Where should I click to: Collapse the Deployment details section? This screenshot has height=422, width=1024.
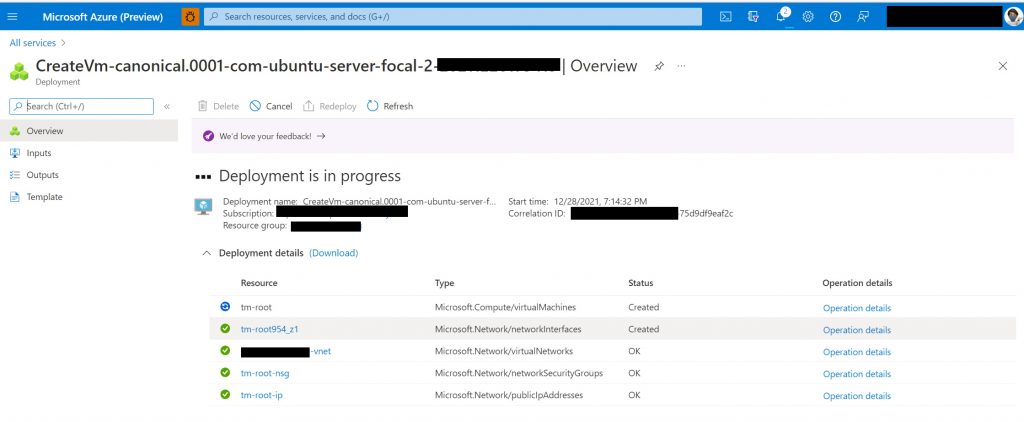(207, 253)
